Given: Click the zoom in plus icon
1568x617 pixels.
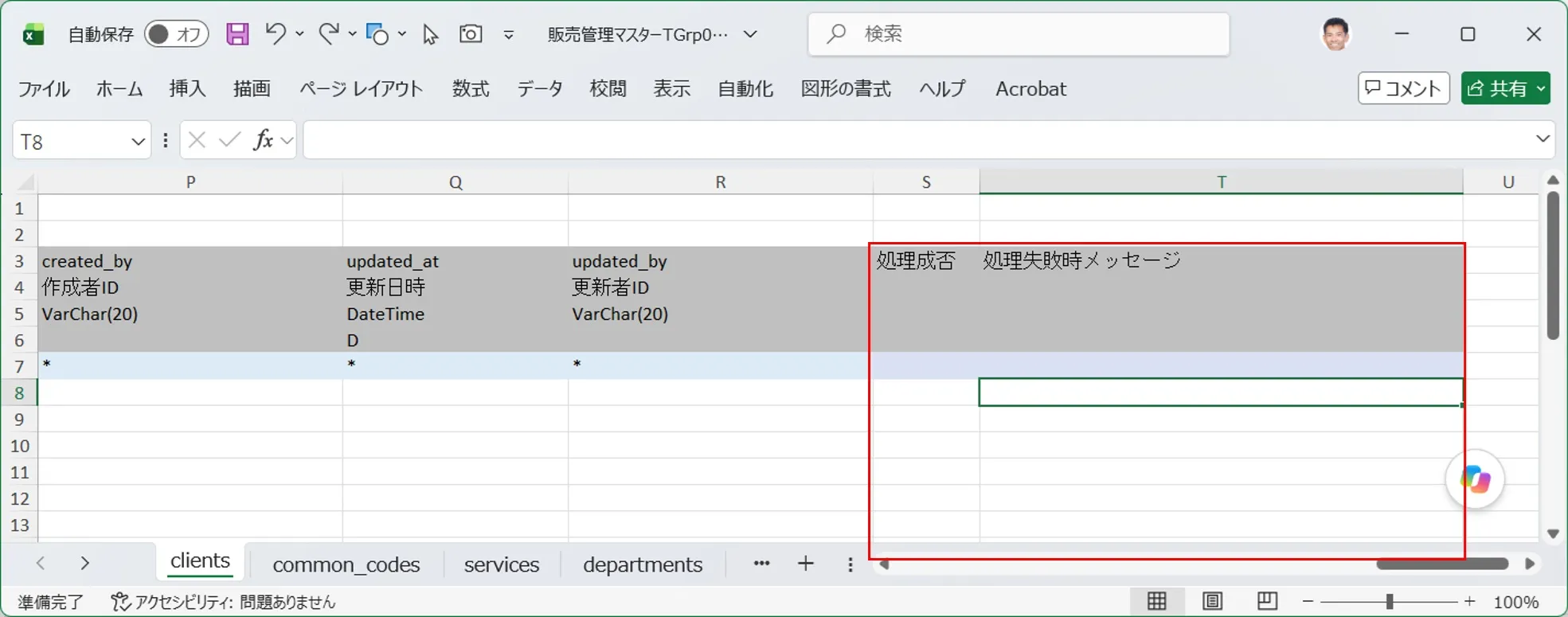Looking at the screenshot, I should tap(1469, 602).
